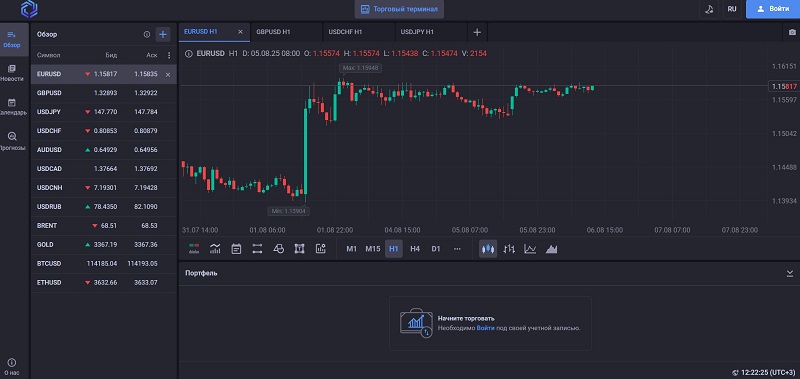800x379 pixels.
Task: Click the Торговый терминал button
Action: point(399,9)
